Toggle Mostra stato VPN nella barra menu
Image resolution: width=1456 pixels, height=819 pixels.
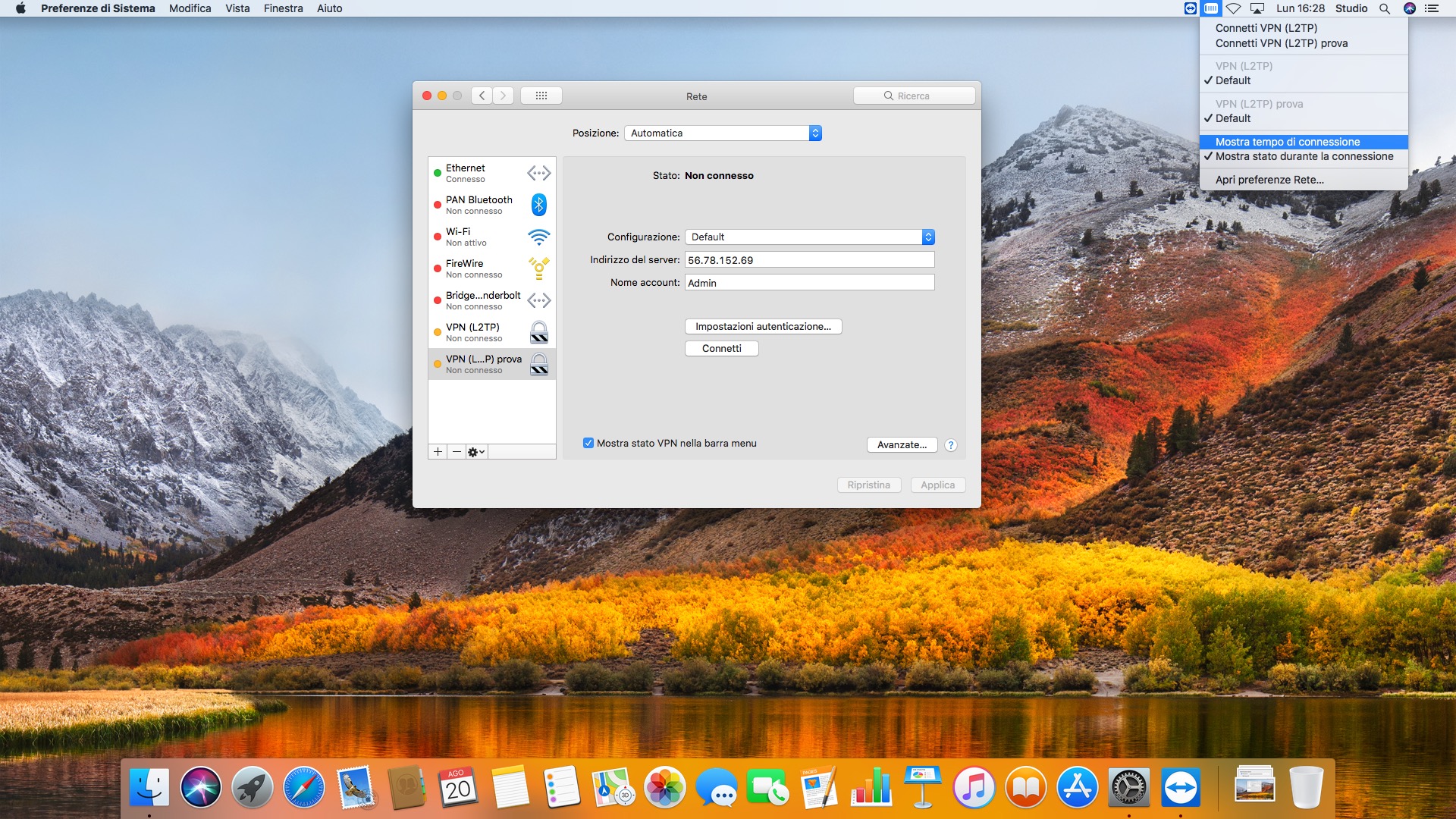point(588,444)
